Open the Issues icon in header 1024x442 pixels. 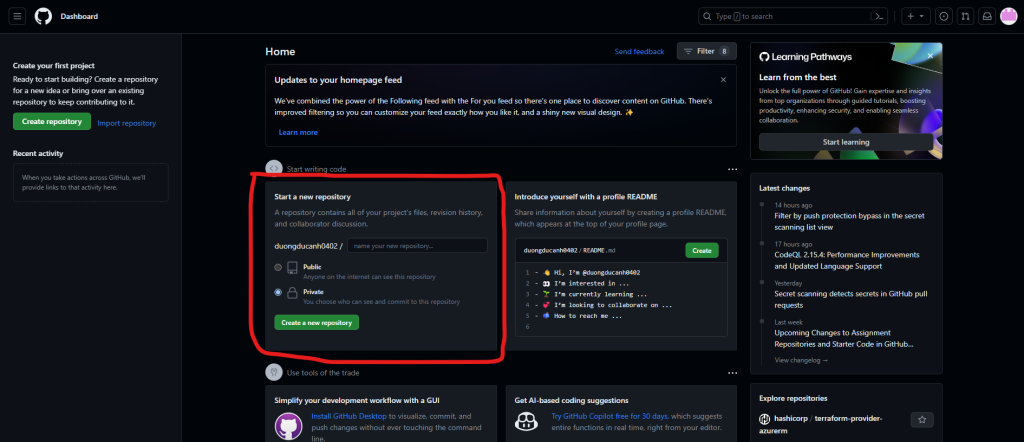[943, 16]
